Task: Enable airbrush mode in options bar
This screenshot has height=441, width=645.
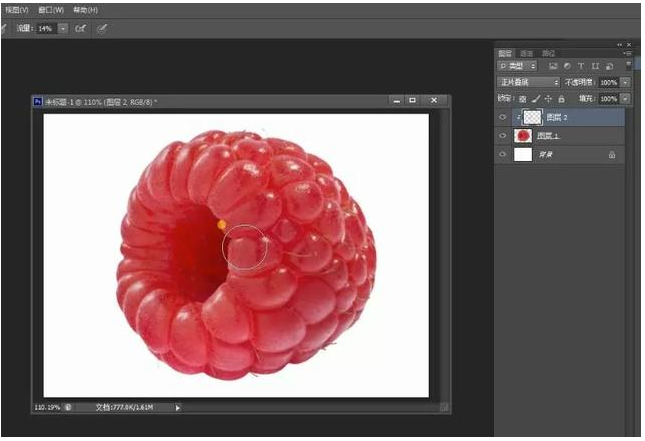Action: click(x=80, y=29)
